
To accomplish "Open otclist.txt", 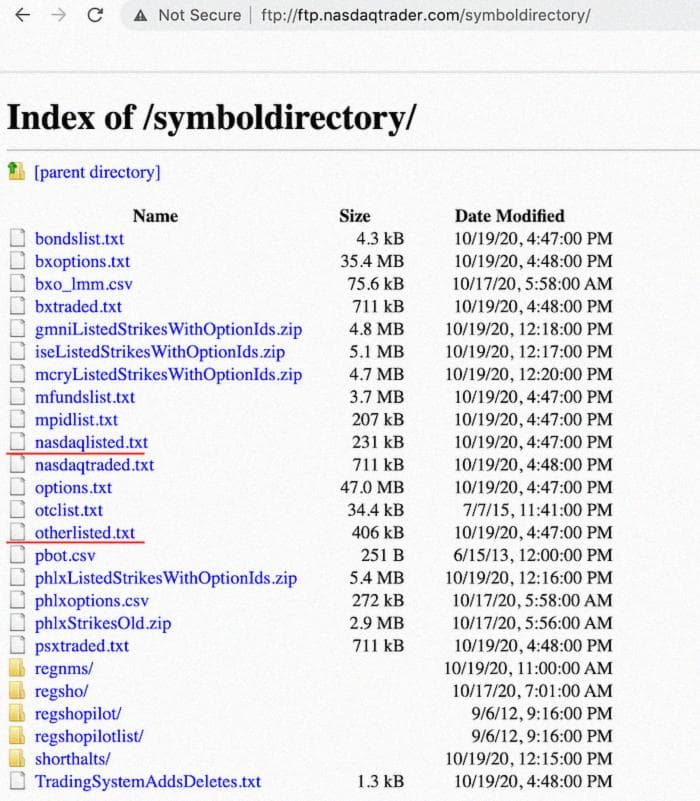I will [x=68, y=510].
